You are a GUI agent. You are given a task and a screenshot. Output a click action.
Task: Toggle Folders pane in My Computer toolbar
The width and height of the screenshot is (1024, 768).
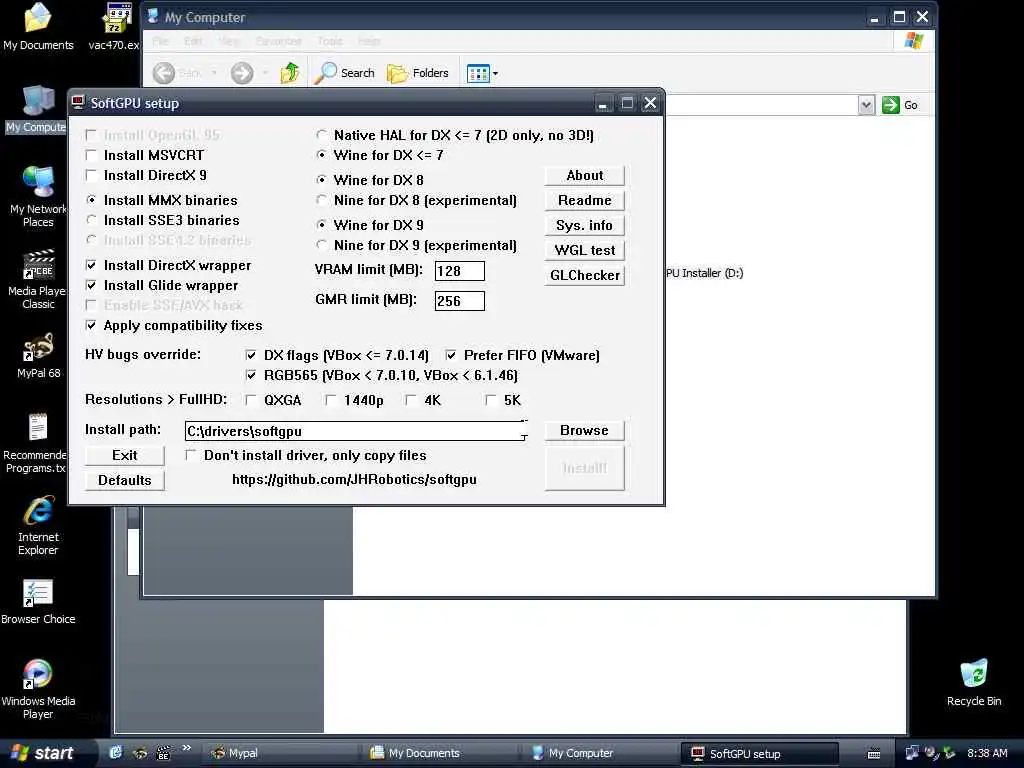click(x=418, y=73)
